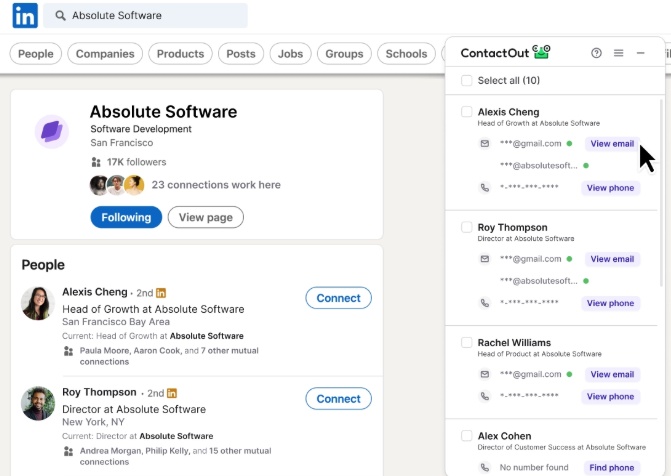This screenshot has width=671, height=476.
Task: Click Alexis Cheng name in ContactOut
Action: [508, 112]
